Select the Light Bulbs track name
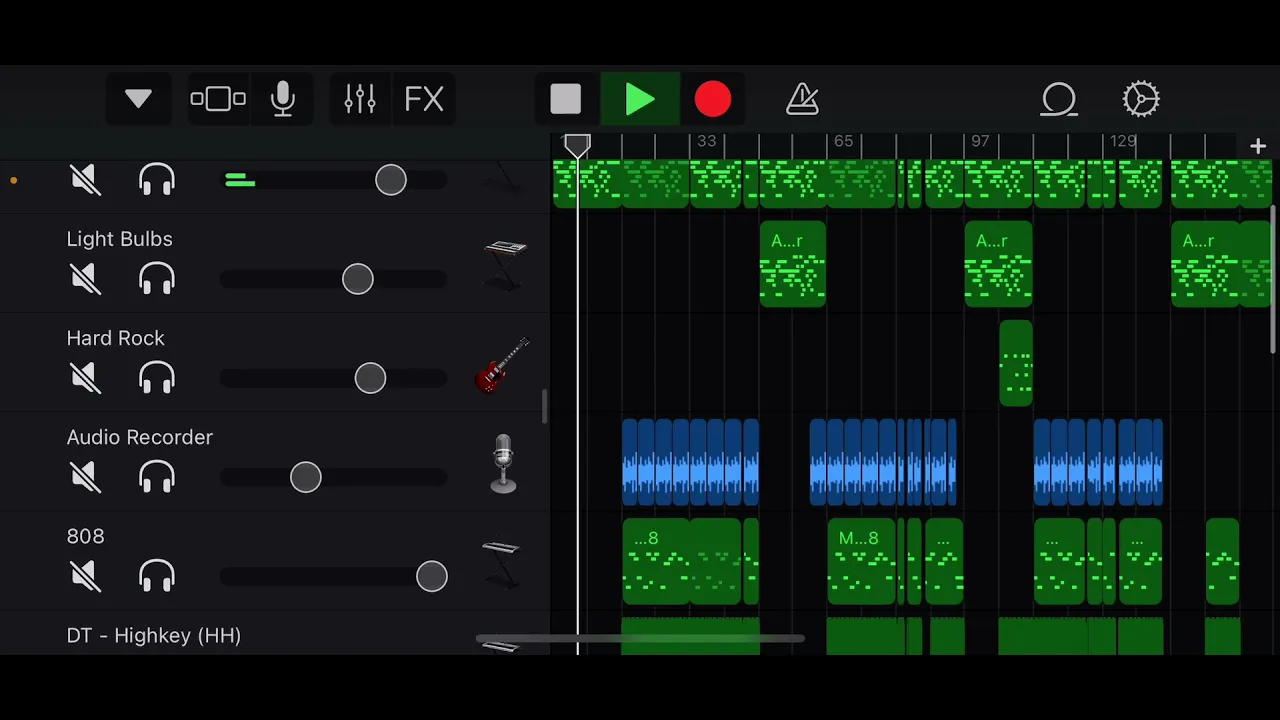Image resolution: width=1280 pixels, height=720 pixels. pyautogui.click(x=119, y=239)
